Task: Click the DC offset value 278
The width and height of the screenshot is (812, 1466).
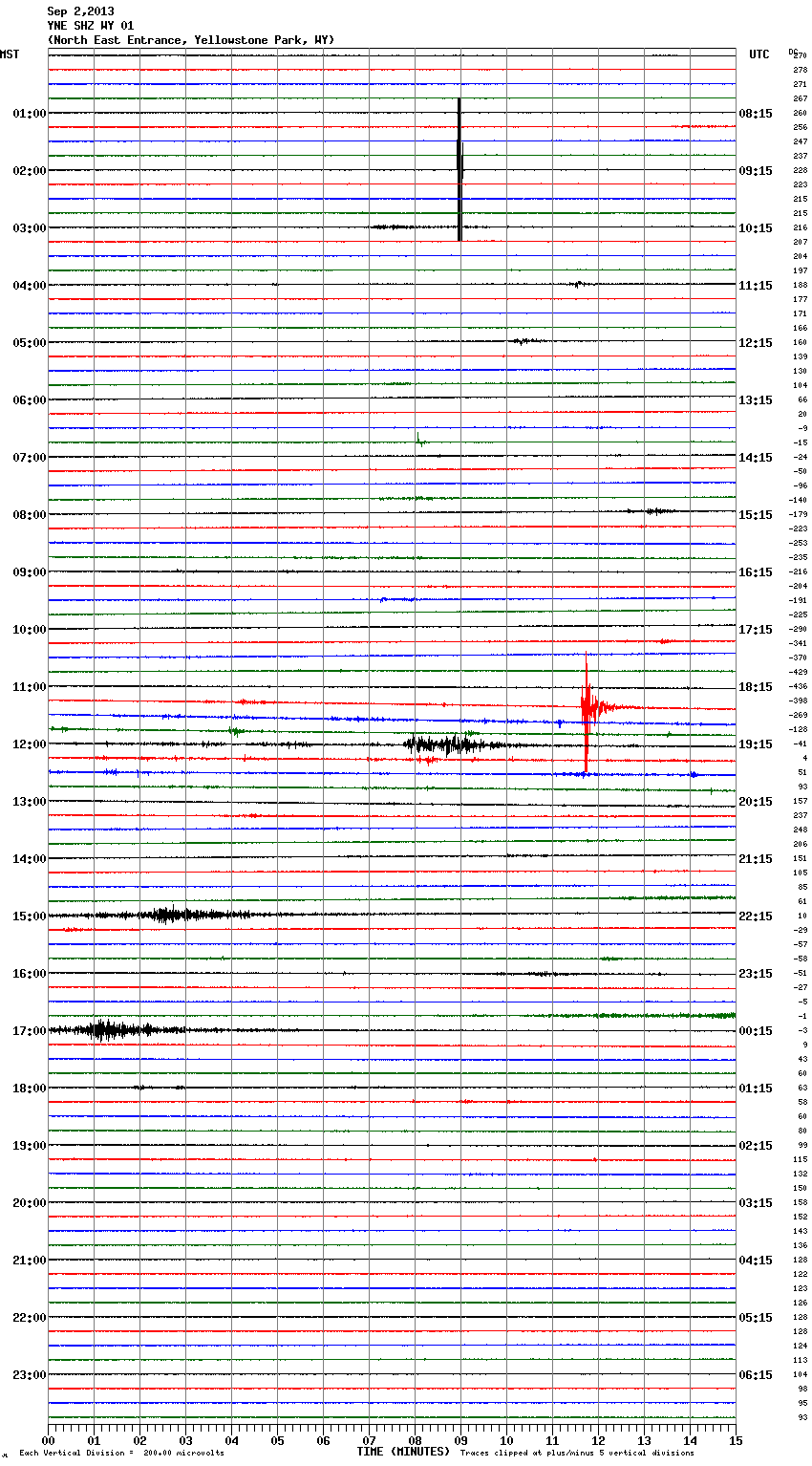Action: pos(801,70)
